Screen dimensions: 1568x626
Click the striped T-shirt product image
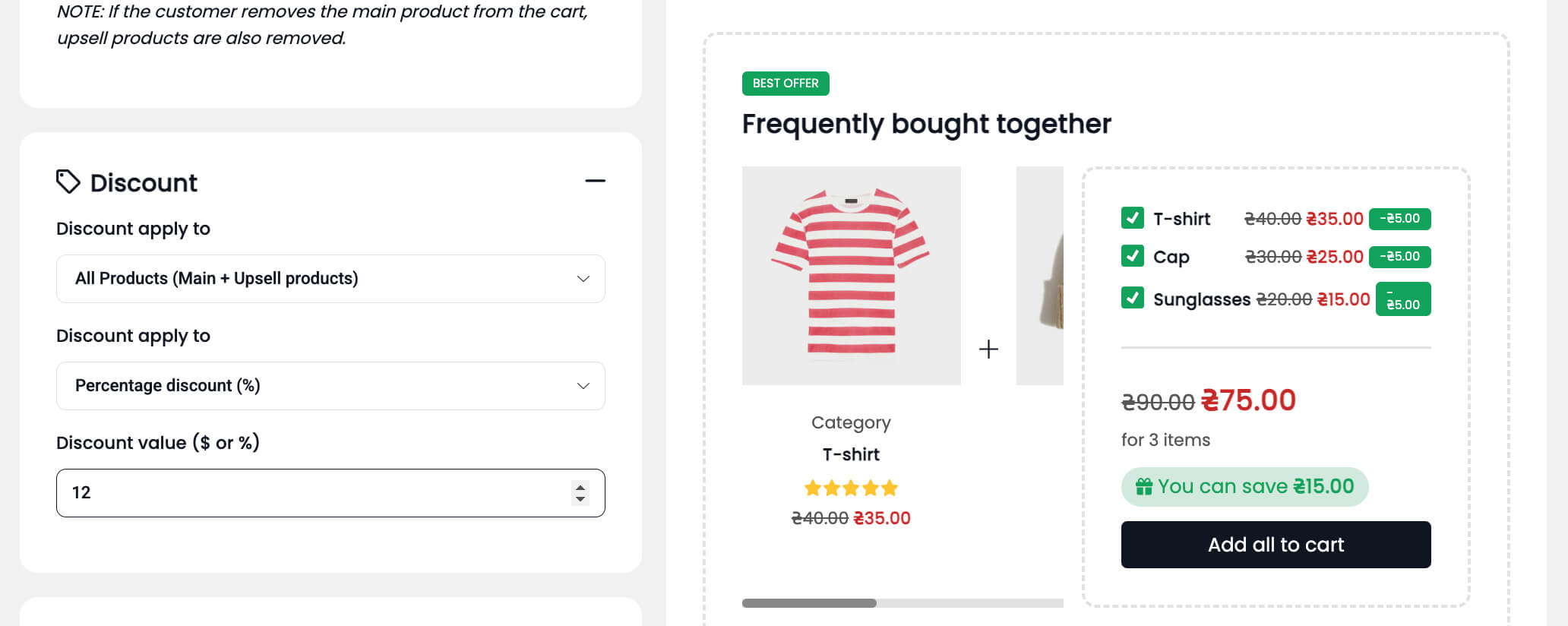pos(851,275)
